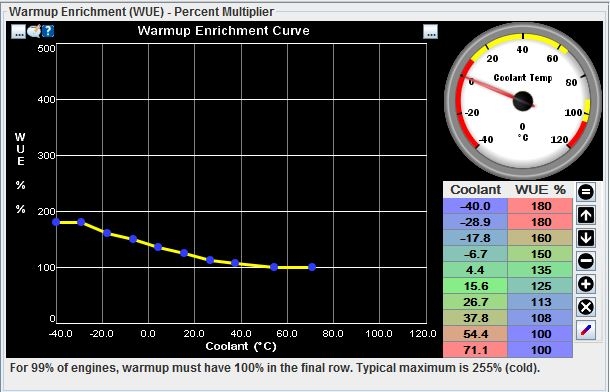Select Coolant cell -17.8
The image size is (610, 392).
click(x=475, y=238)
